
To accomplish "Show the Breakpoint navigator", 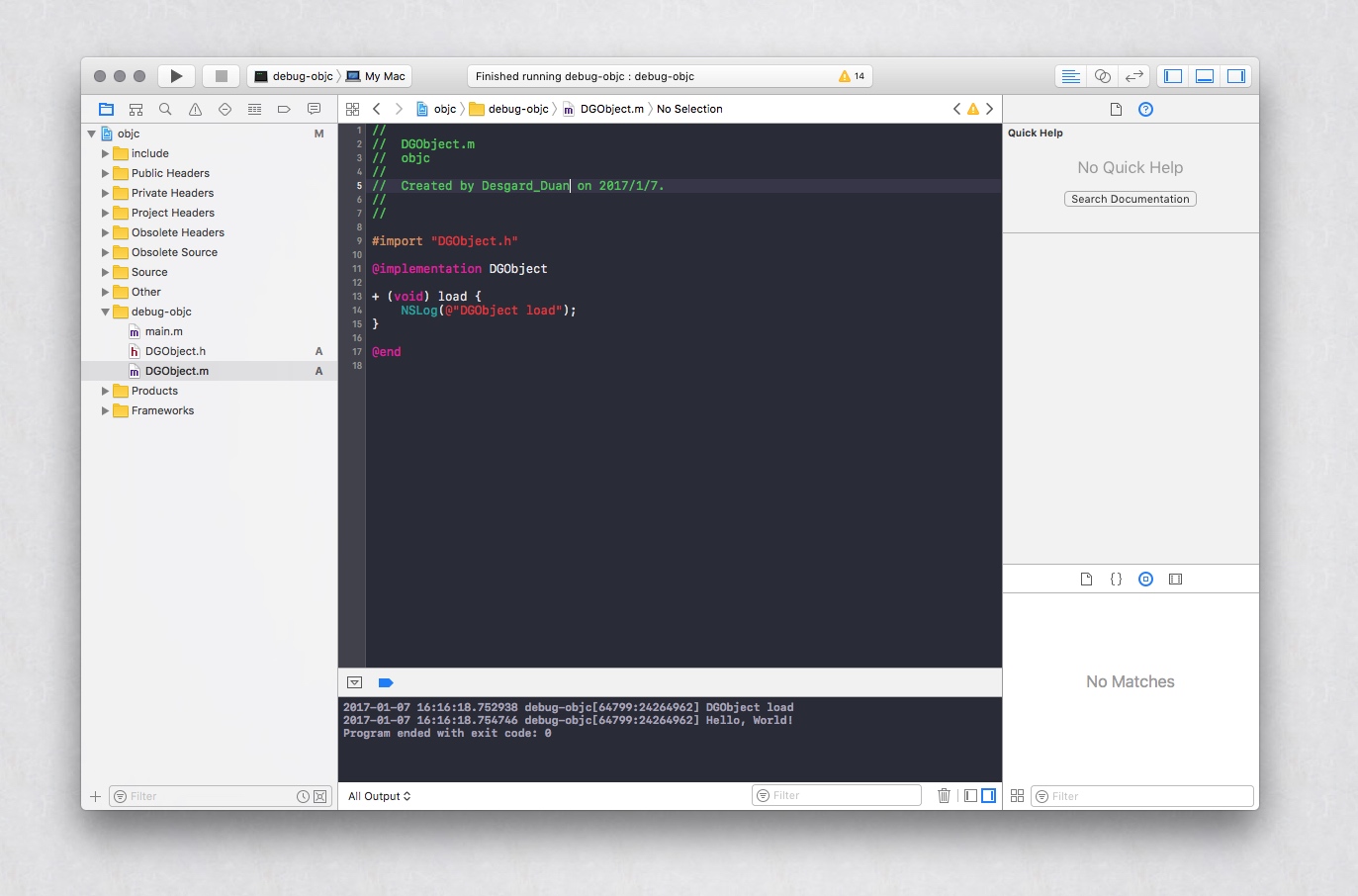I will coord(284,109).
